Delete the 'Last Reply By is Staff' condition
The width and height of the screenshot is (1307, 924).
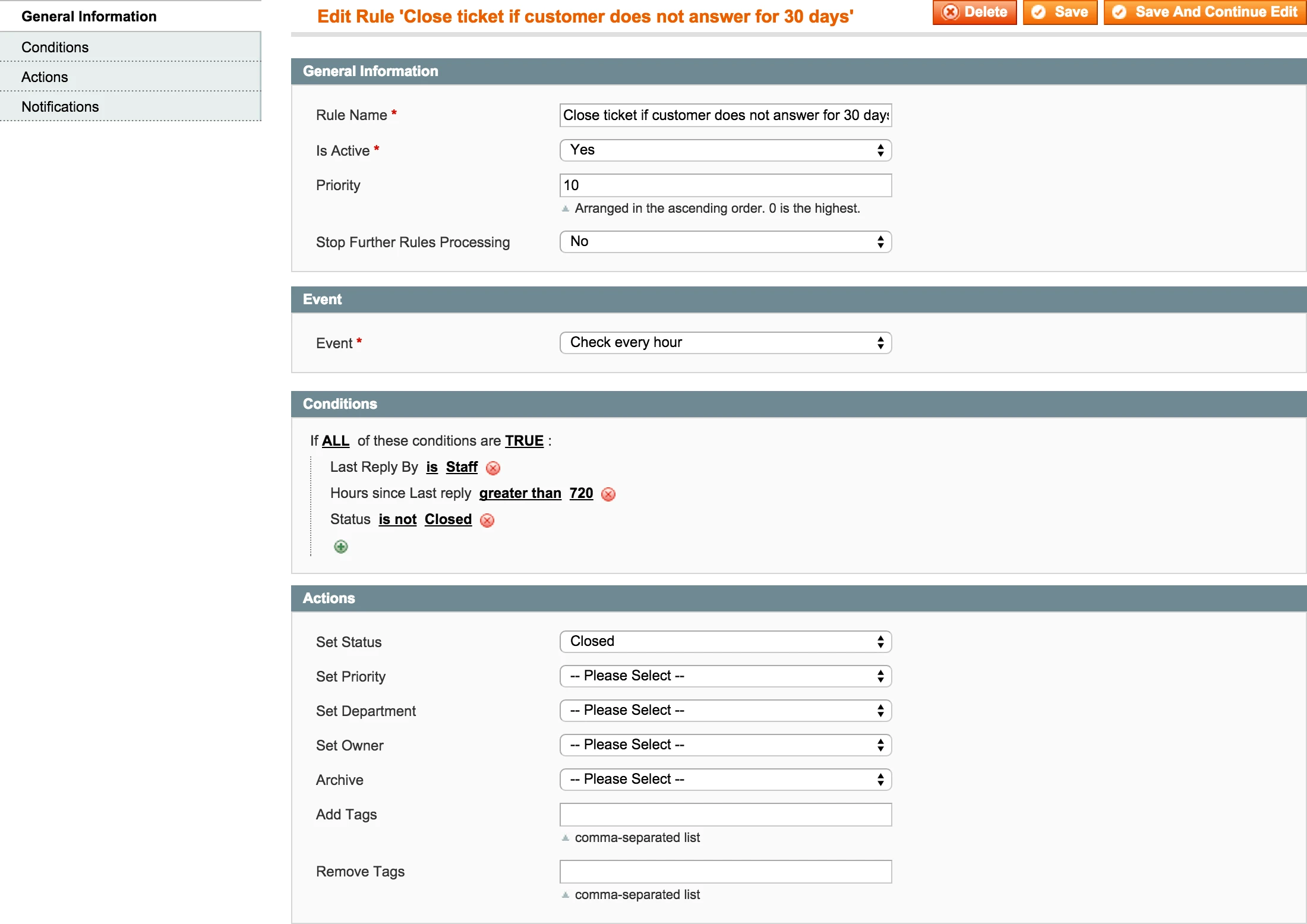click(x=493, y=468)
